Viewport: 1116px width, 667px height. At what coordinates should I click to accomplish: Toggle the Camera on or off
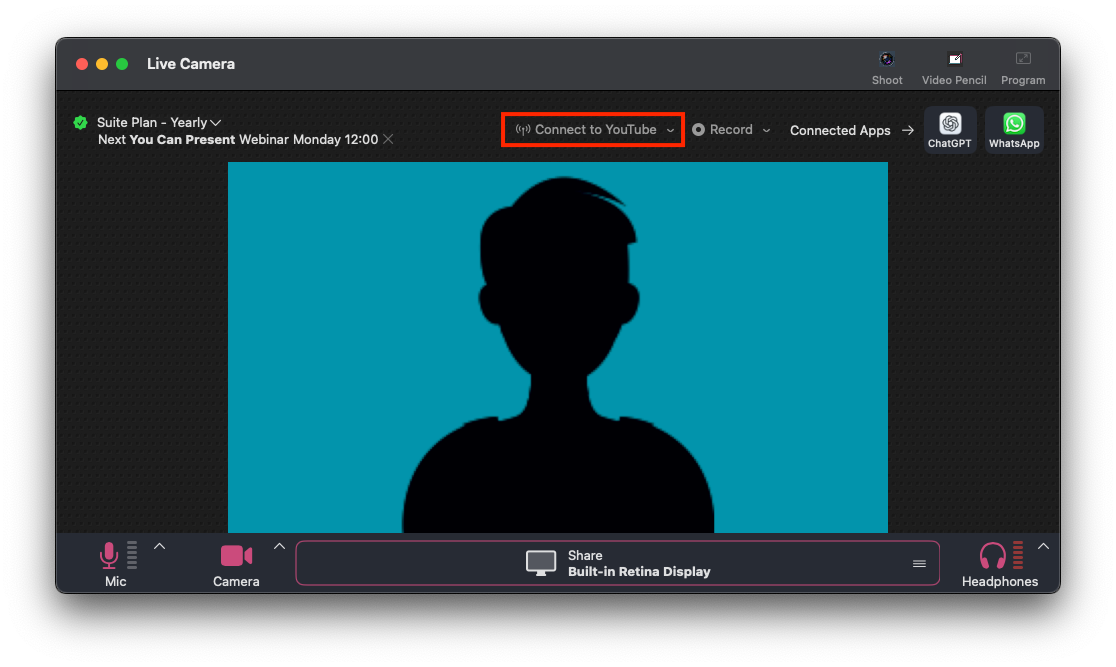click(x=236, y=556)
